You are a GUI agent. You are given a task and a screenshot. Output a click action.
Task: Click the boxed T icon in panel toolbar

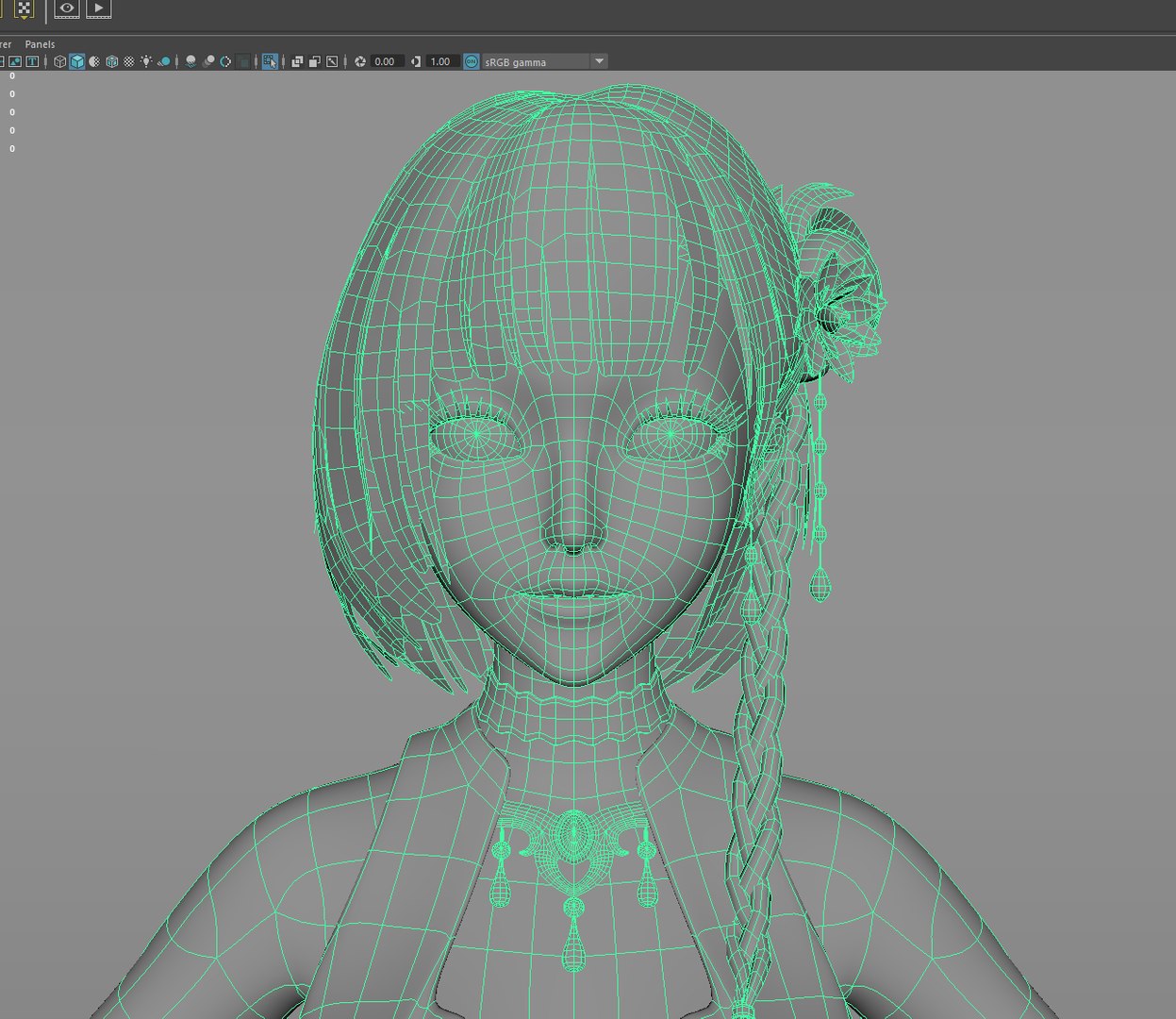32,61
